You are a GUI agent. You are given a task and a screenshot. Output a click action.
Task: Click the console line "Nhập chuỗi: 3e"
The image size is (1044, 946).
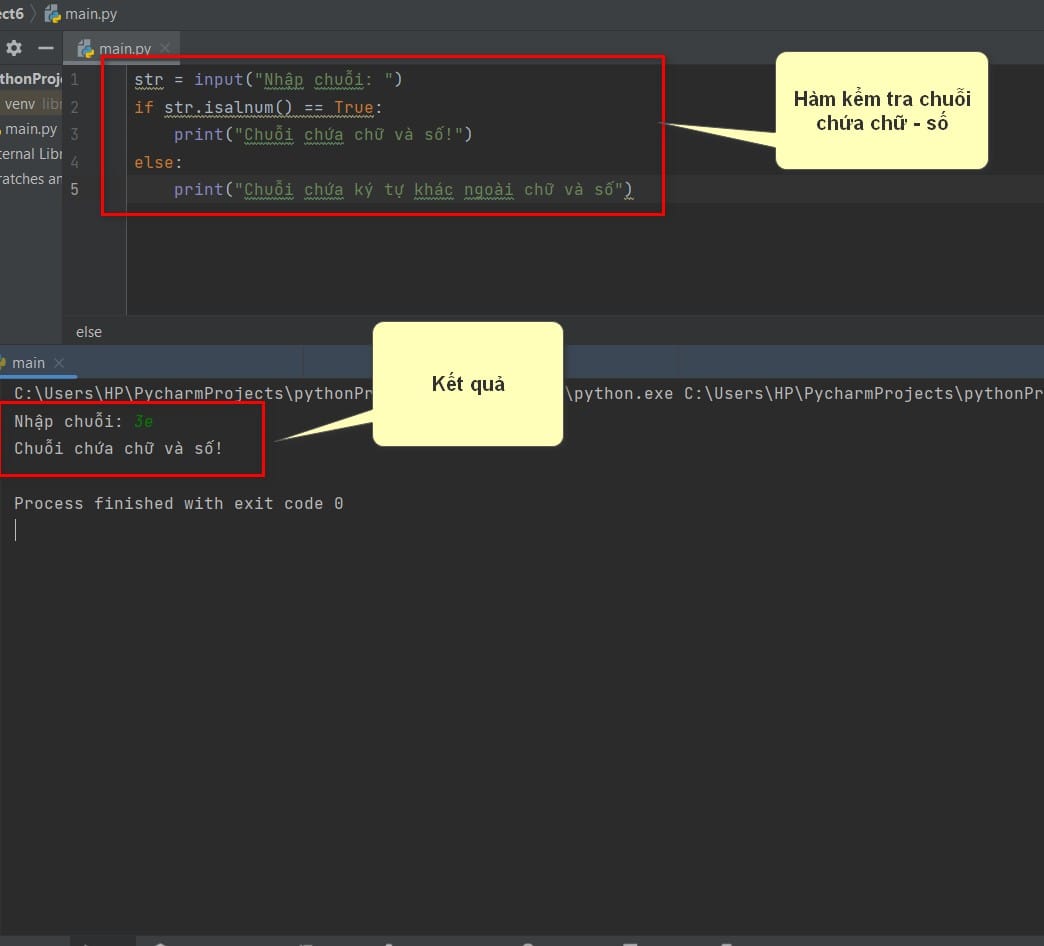(x=84, y=421)
